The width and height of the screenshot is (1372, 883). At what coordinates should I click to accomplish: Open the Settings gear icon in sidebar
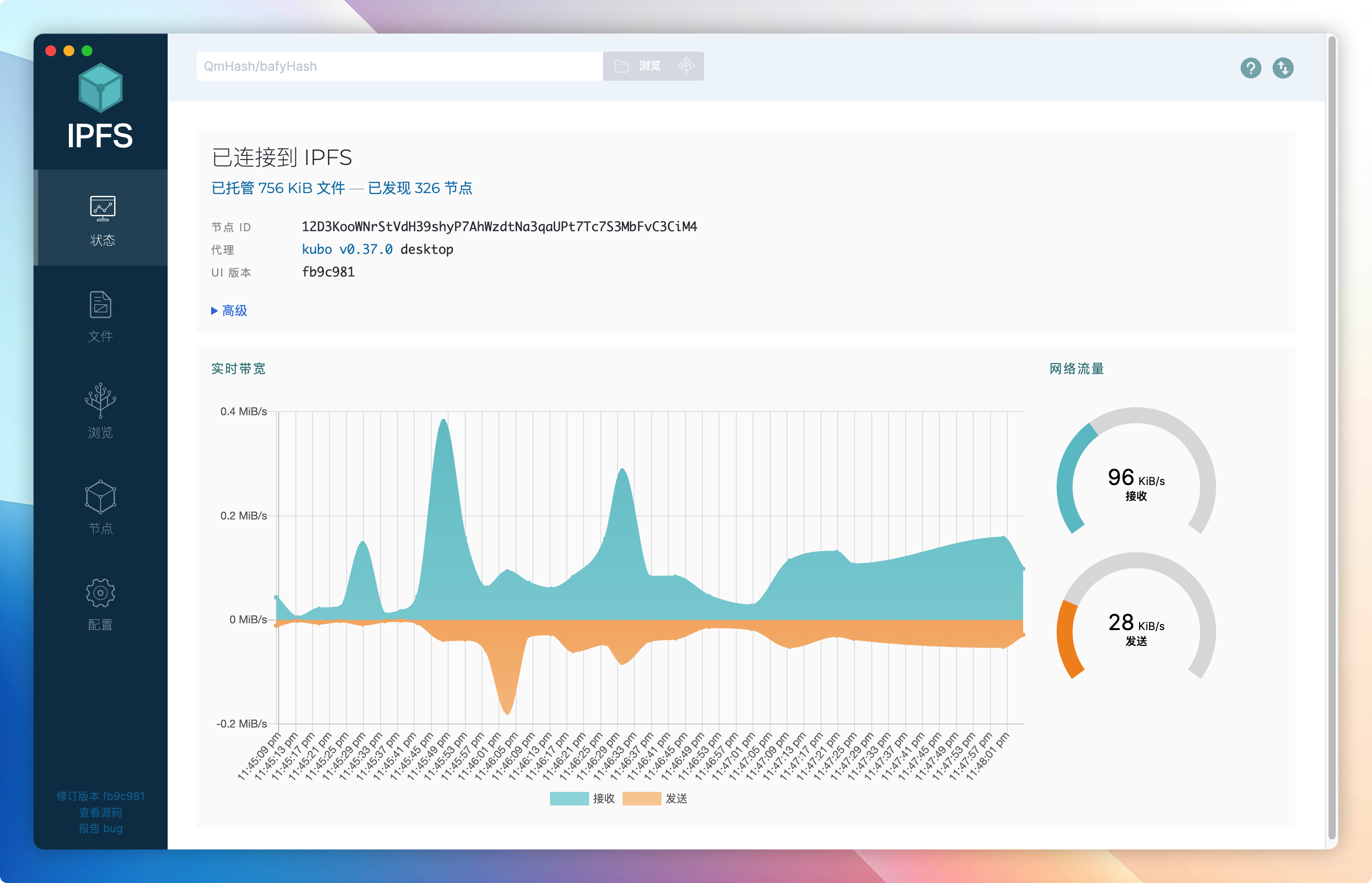[100, 593]
